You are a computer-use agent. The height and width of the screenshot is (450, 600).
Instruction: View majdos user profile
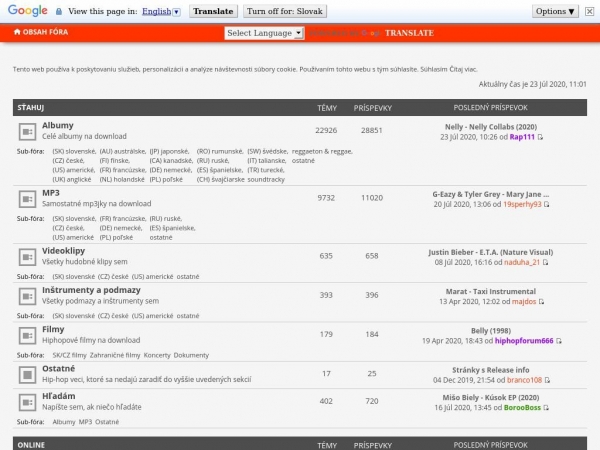point(524,302)
